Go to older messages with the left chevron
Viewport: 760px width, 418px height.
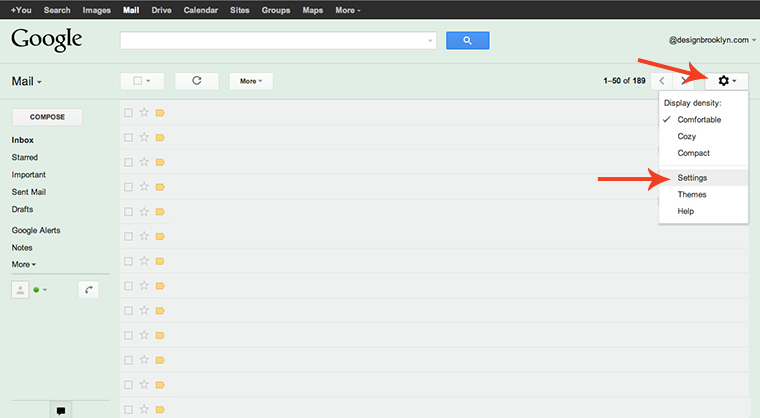(662, 81)
